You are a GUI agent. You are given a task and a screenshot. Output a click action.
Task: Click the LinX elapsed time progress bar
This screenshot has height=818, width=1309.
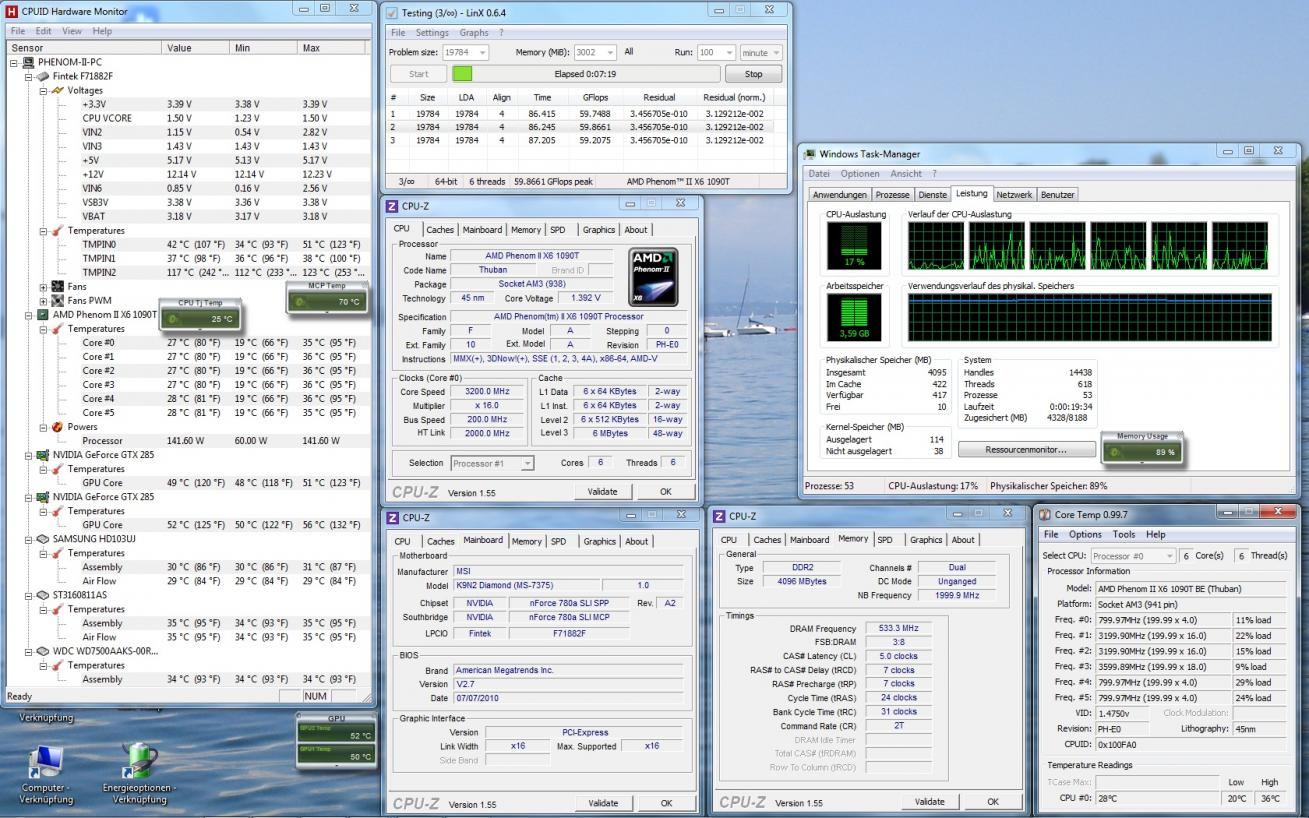pyautogui.click(x=585, y=74)
